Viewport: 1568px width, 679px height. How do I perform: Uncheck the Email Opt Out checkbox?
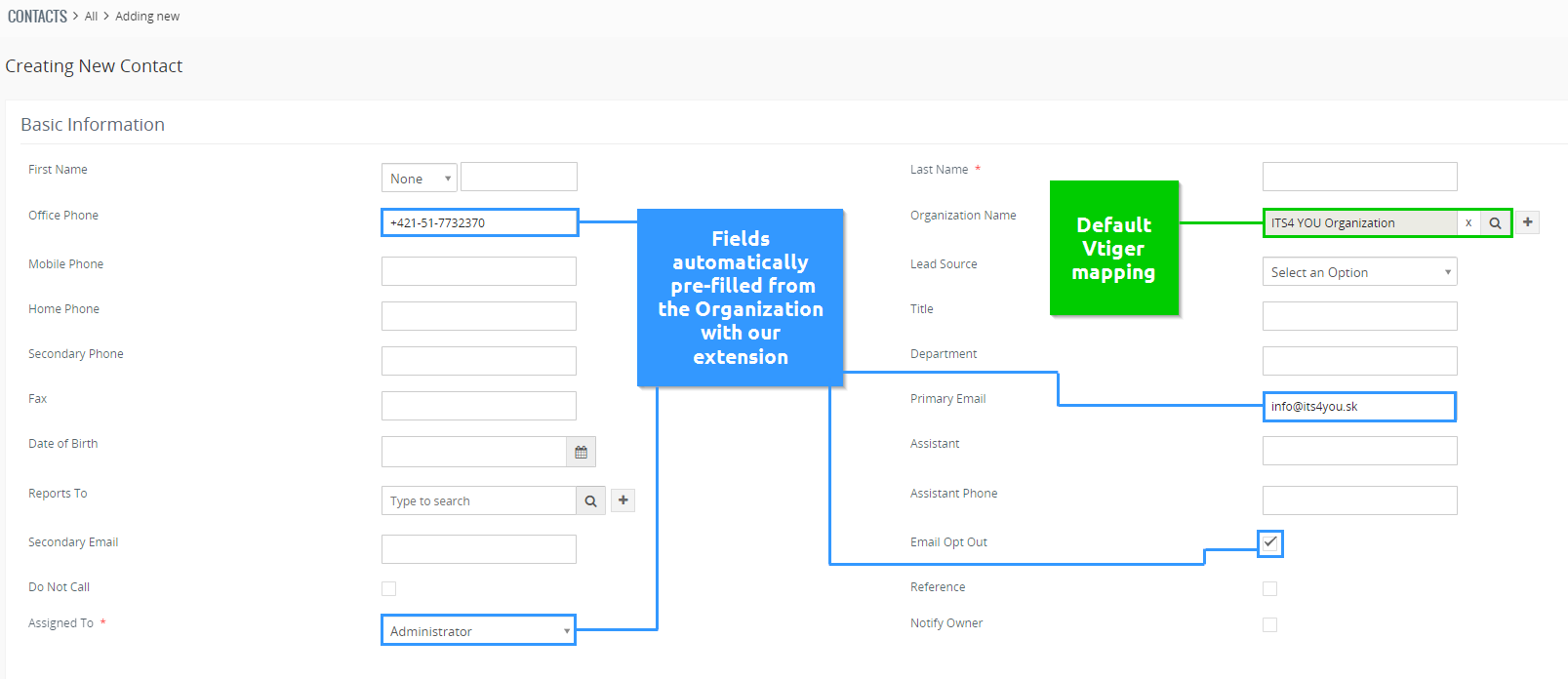[x=1269, y=542]
